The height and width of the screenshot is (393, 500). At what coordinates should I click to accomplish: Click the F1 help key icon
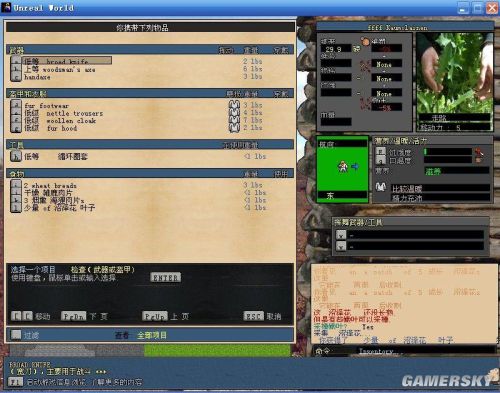15,382
